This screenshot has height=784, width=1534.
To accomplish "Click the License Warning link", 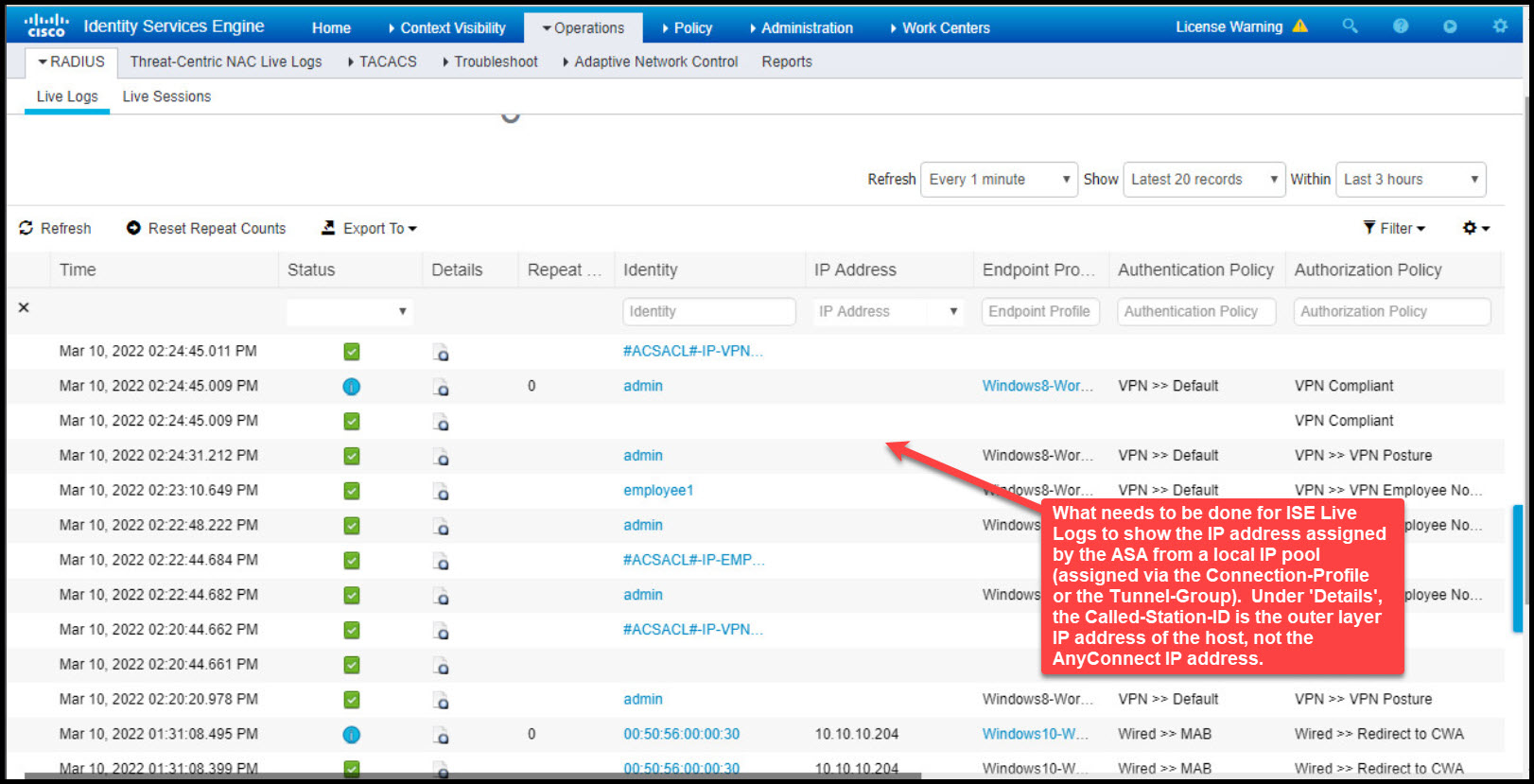I will point(1229,26).
